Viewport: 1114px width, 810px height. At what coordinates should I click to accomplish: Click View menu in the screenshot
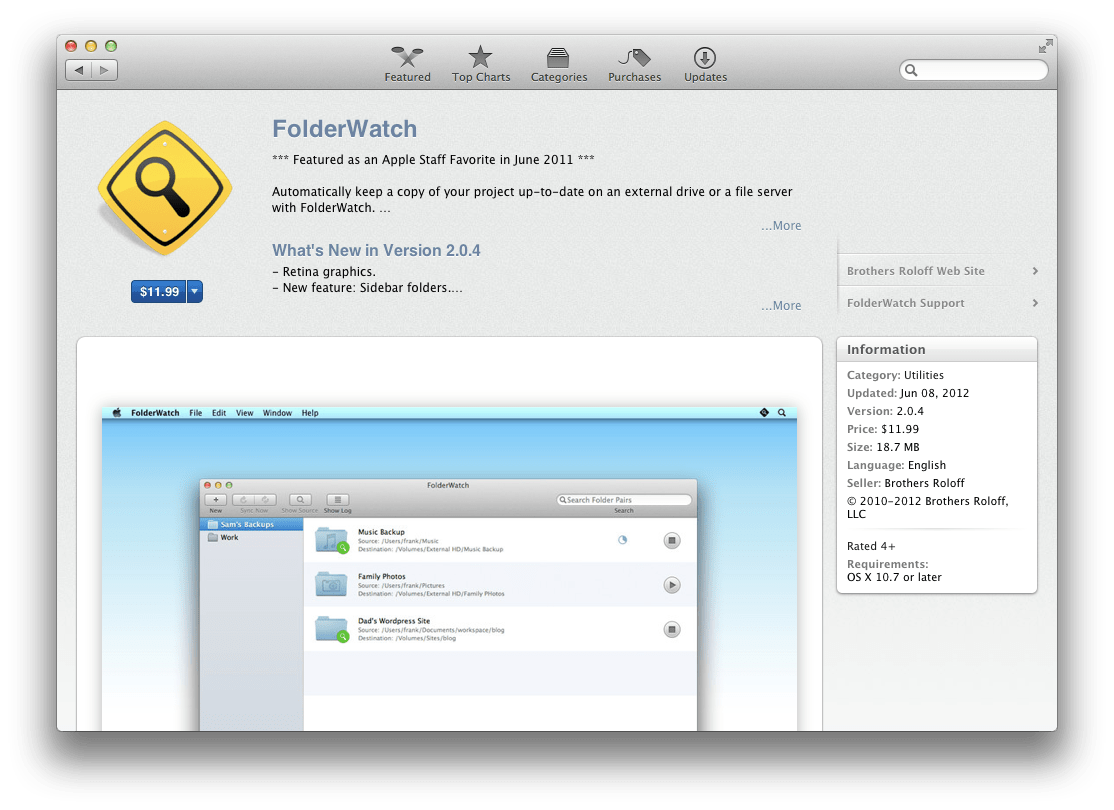244,413
